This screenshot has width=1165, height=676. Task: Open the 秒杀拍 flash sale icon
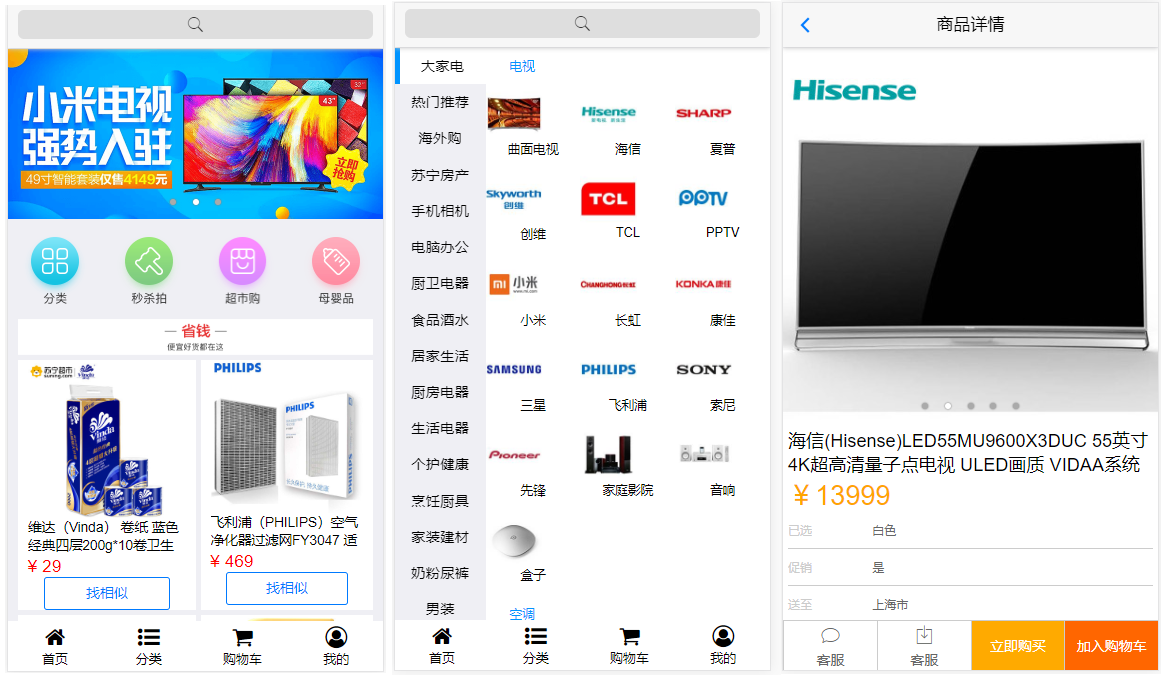click(149, 261)
